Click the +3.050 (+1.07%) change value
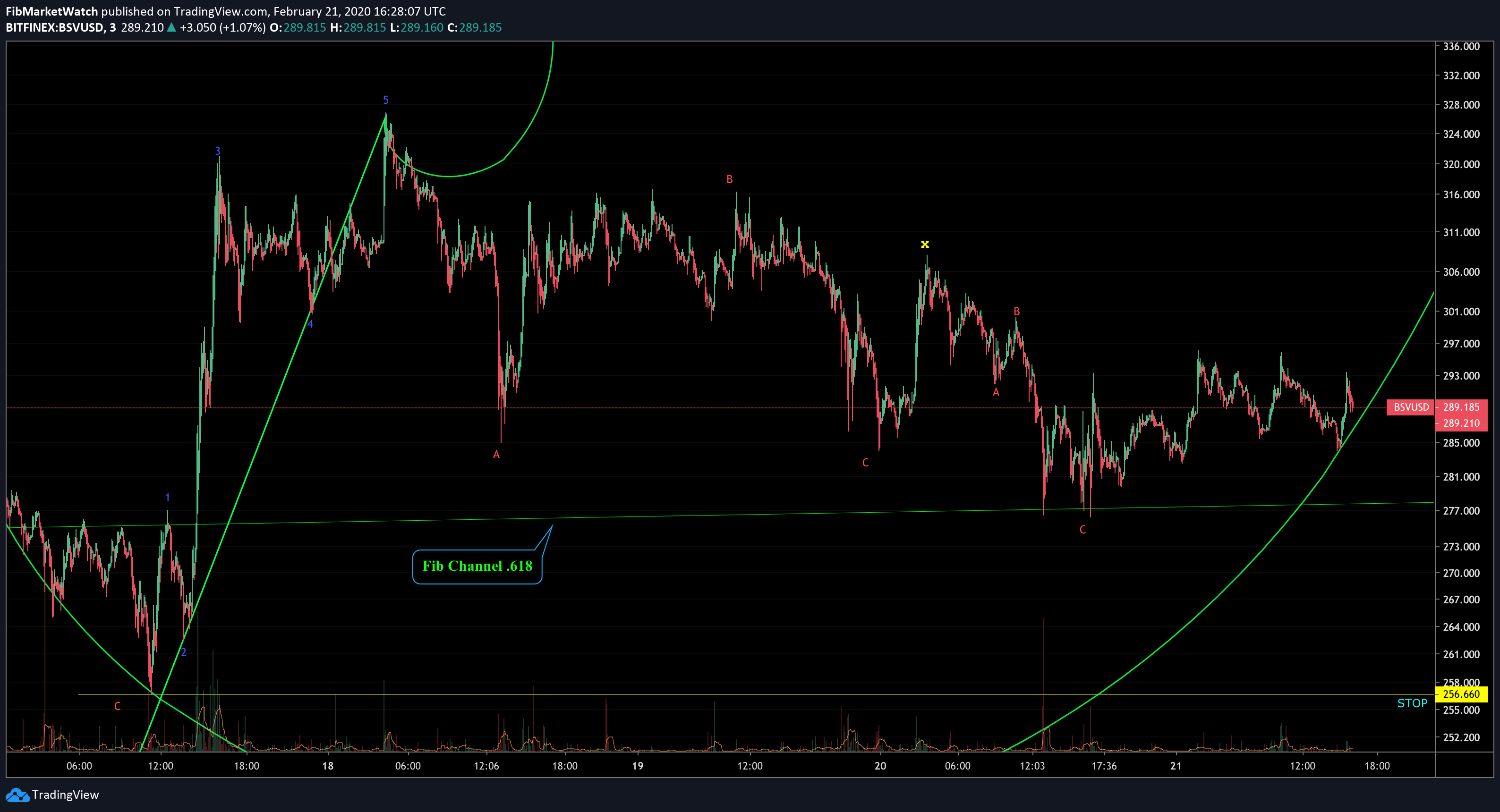Viewport: 1500px width, 812px height. [x=222, y=27]
